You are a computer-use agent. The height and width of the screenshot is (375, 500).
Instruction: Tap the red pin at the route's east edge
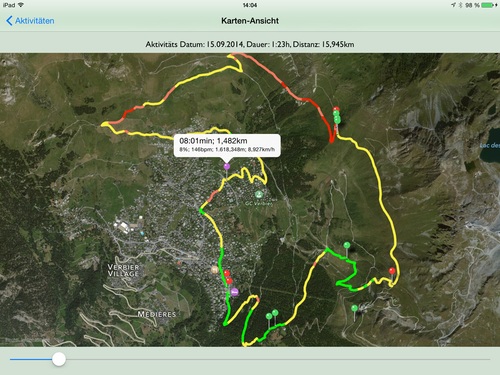coord(392,271)
